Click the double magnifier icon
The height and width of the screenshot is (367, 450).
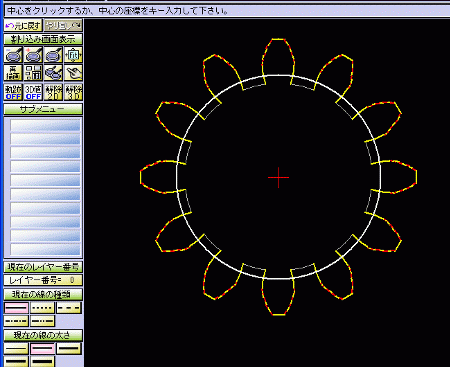pos(53,73)
